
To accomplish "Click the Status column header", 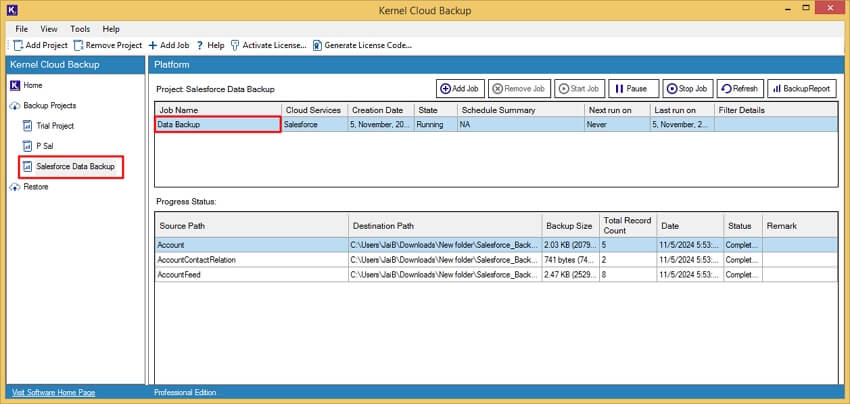I will pos(743,226).
